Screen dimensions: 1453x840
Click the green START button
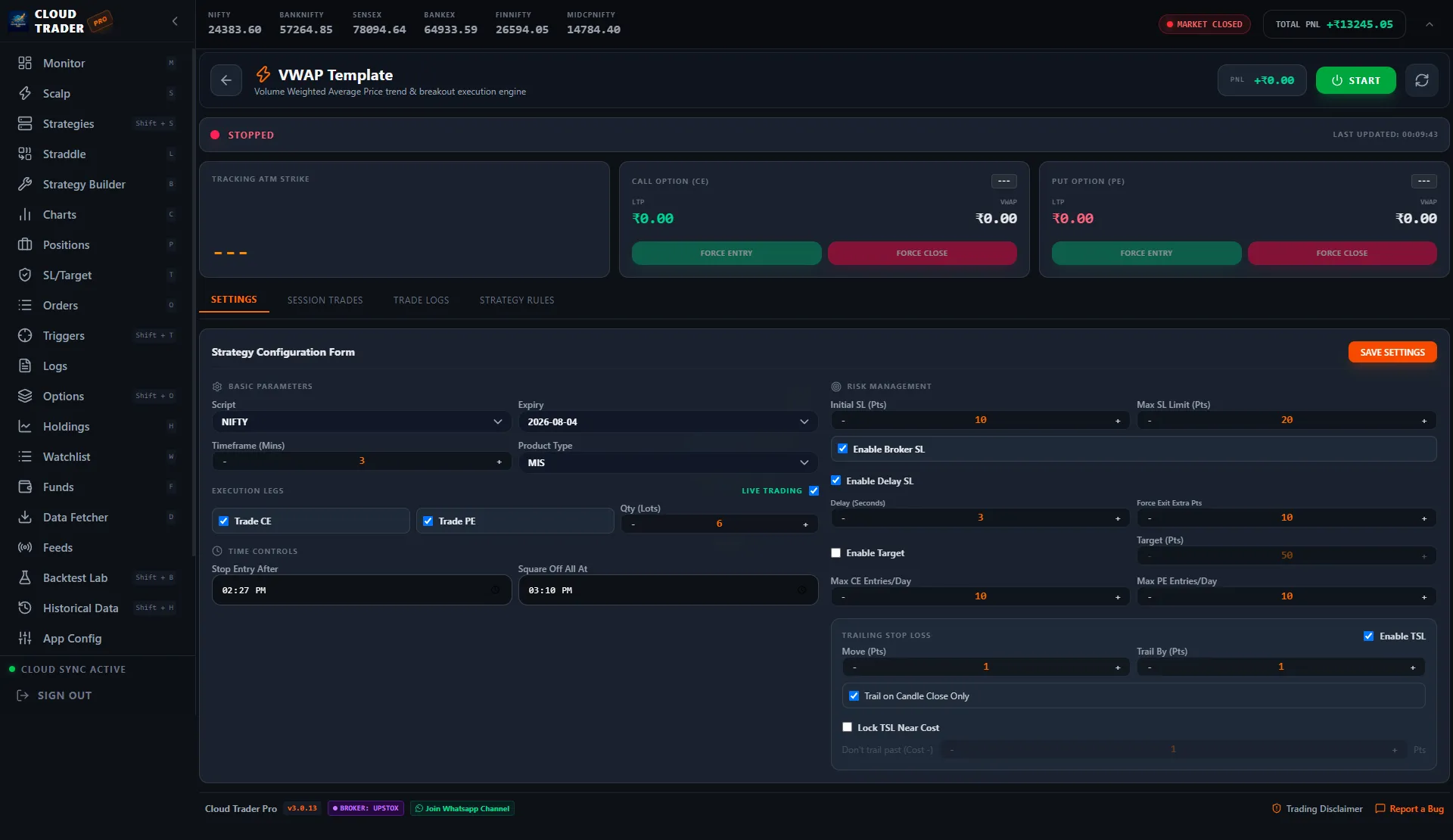click(1355, 80)
